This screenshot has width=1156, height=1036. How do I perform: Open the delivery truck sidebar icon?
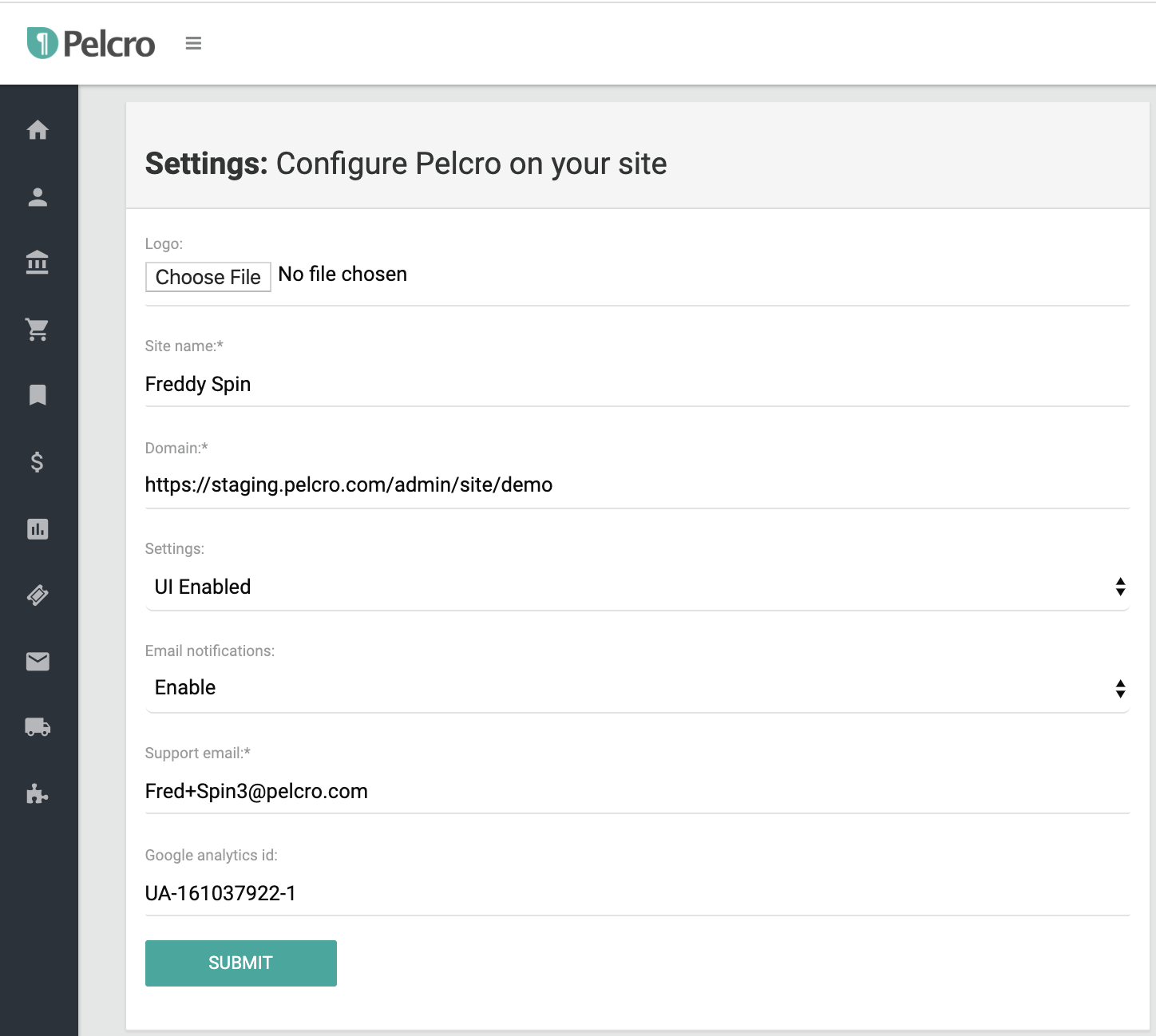(38, 727)
